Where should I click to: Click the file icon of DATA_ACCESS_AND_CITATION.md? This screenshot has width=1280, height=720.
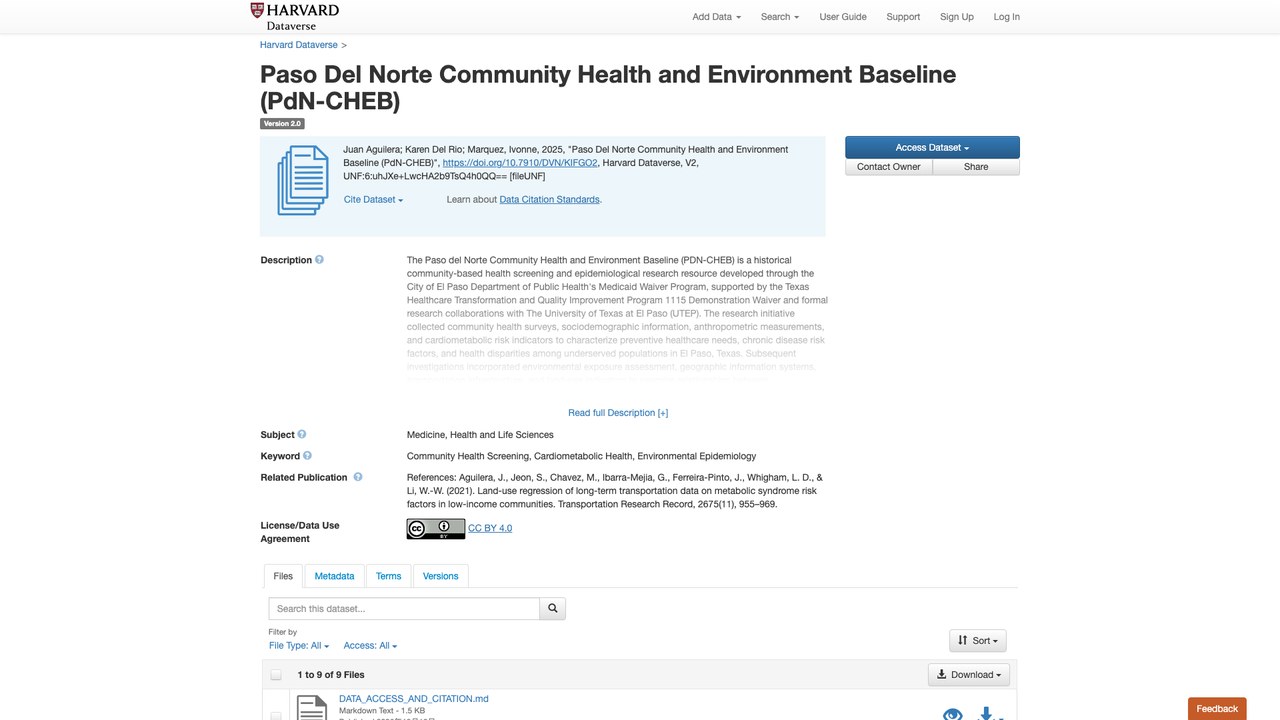click(312, 708)
